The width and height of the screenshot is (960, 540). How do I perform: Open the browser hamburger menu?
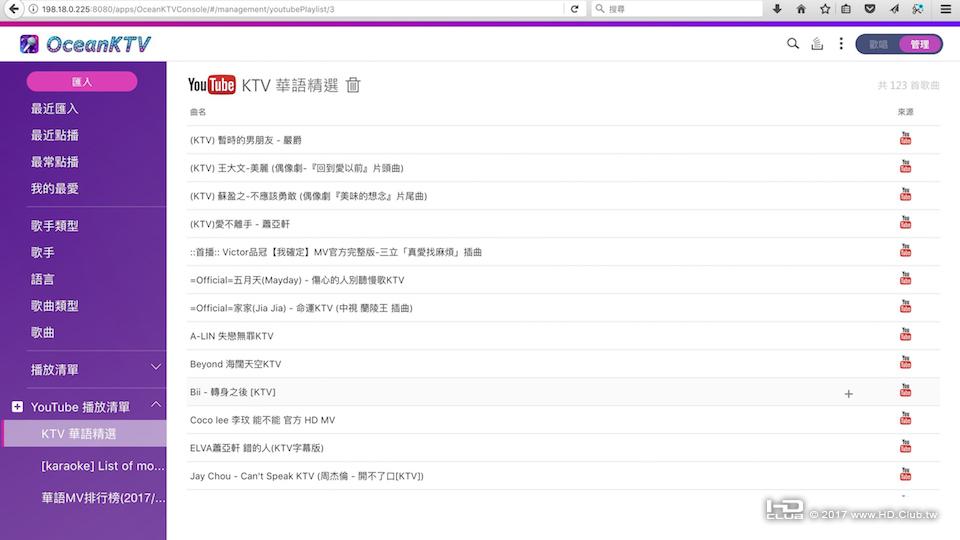point(946,9)
